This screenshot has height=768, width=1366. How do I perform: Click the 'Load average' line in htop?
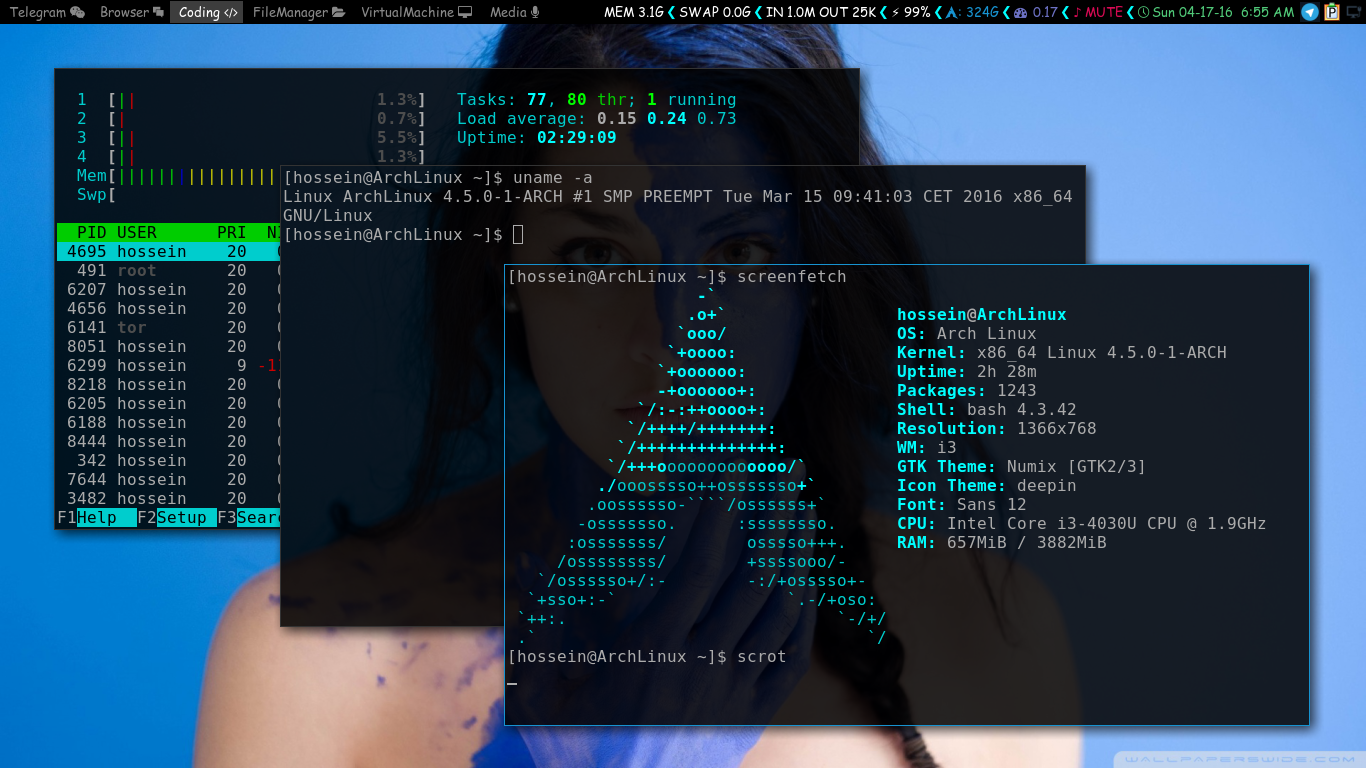click(596, 119)
